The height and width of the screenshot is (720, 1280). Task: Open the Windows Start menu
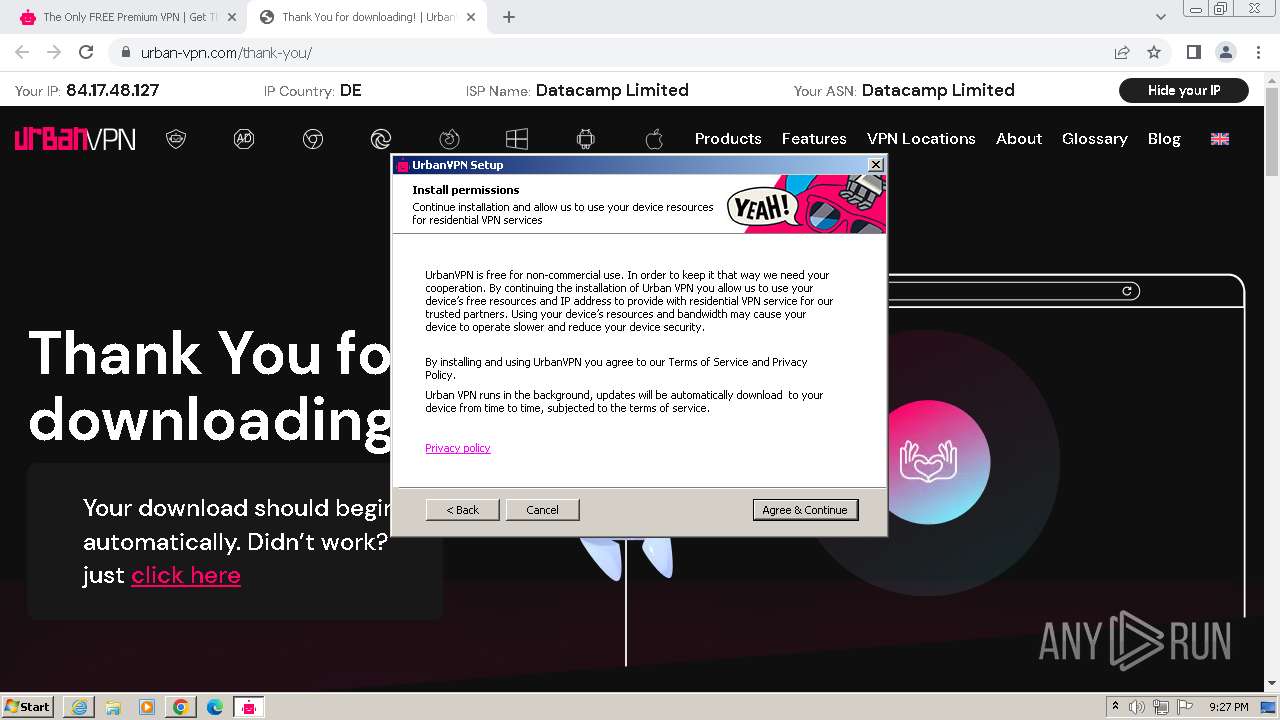click(28, 706)
